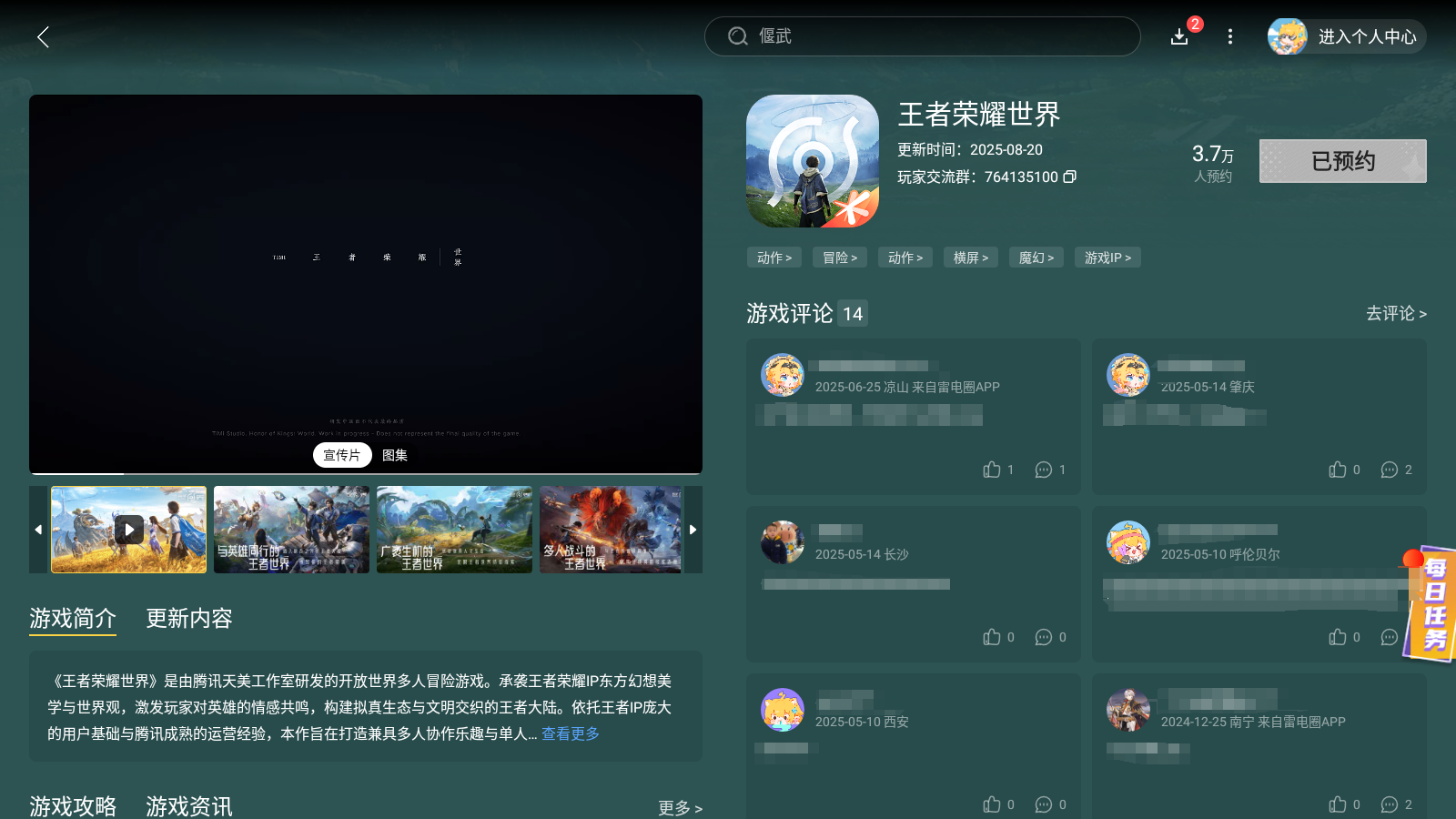This screenshot has height=819, width=1456.
Task: Select the 游戏资讯 tab
Action: (x=189, y=806)
